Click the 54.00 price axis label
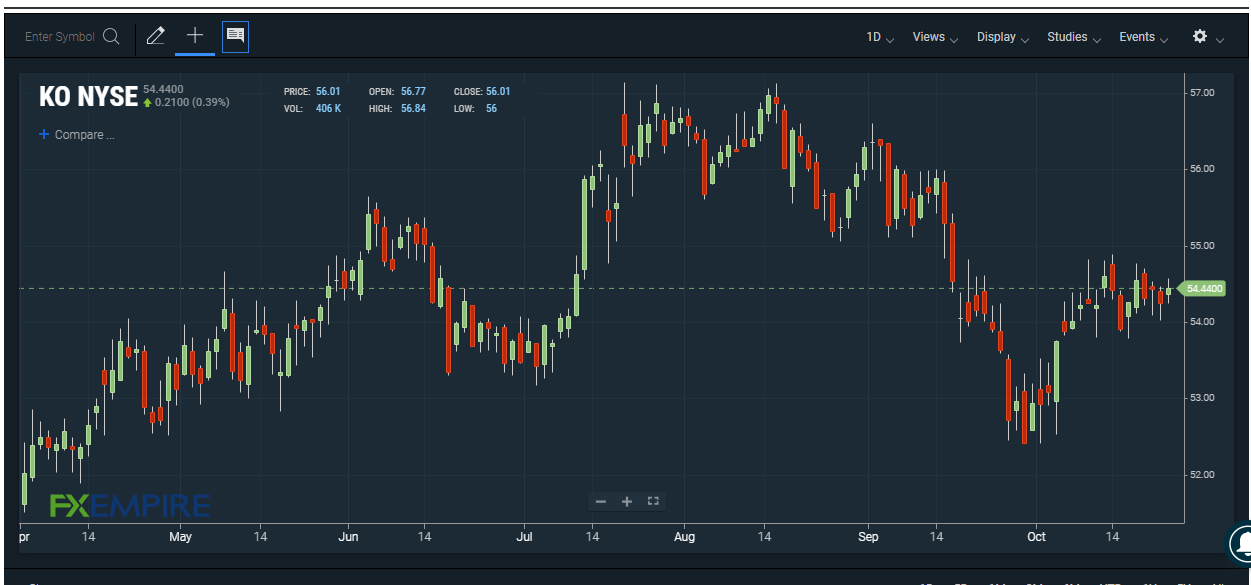This screenshot has width=1251, height=585. [1202, 322]
